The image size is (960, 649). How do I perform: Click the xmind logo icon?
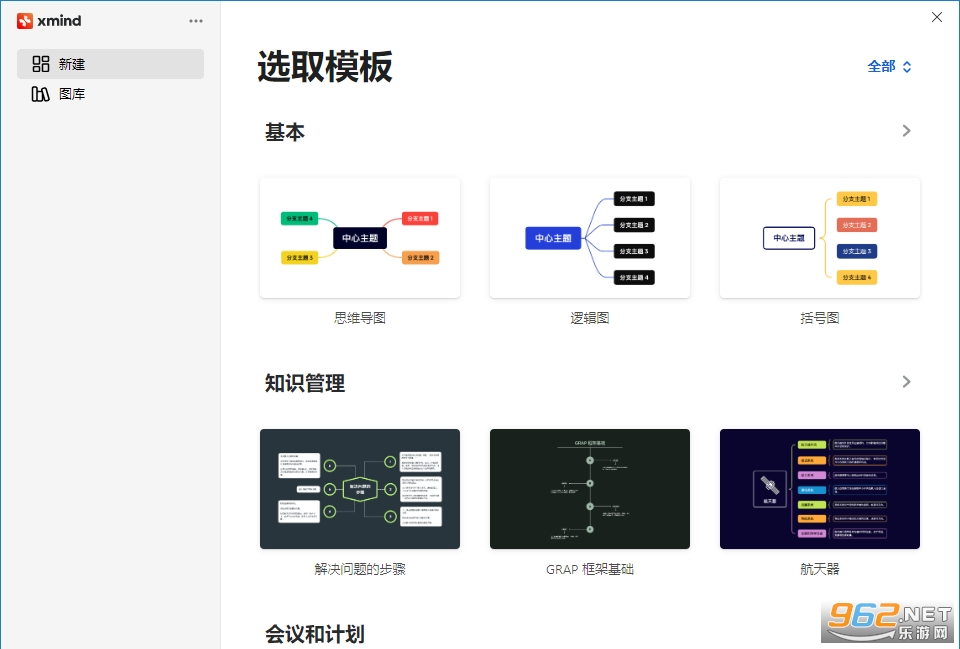pyautogui.click(x=24, y=21)
